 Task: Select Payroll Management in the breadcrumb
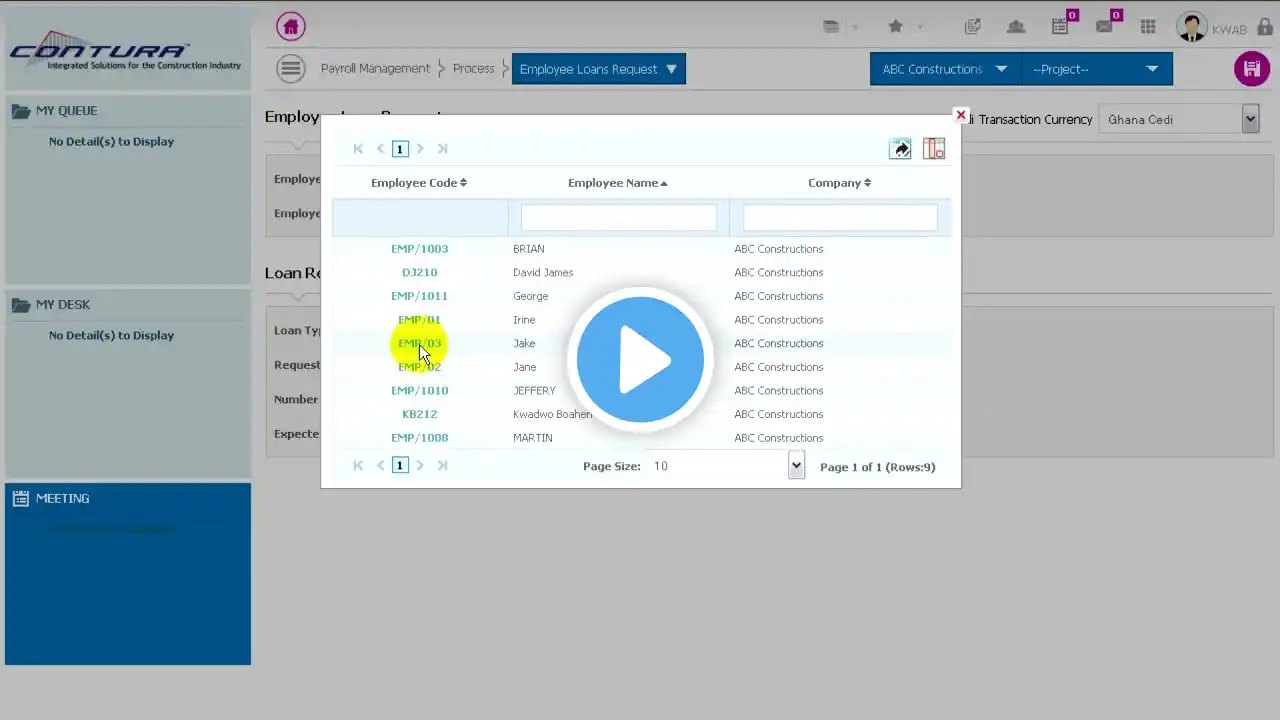pyautogui.click(x=375, y=69)
